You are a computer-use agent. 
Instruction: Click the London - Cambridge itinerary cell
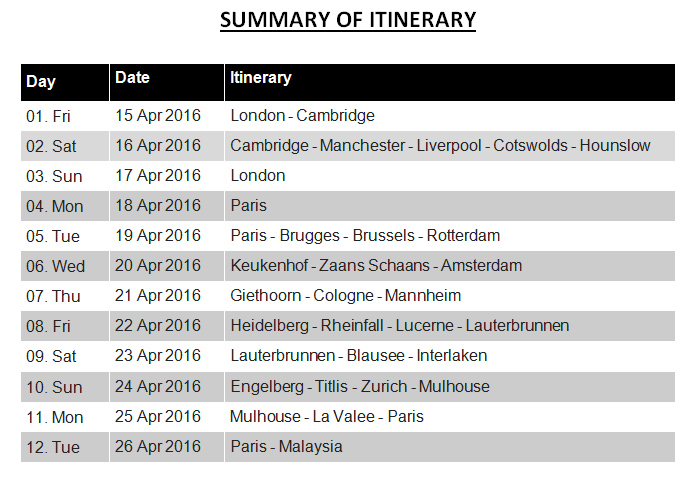tap(450, 116)
